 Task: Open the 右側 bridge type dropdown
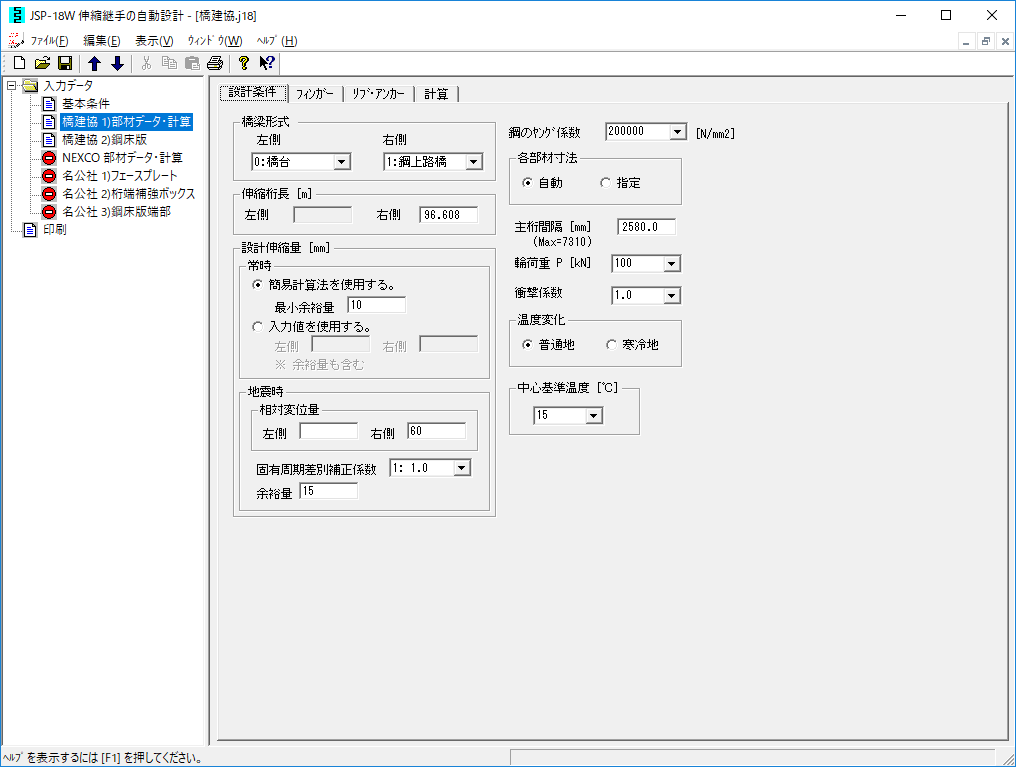coord(474,162)
